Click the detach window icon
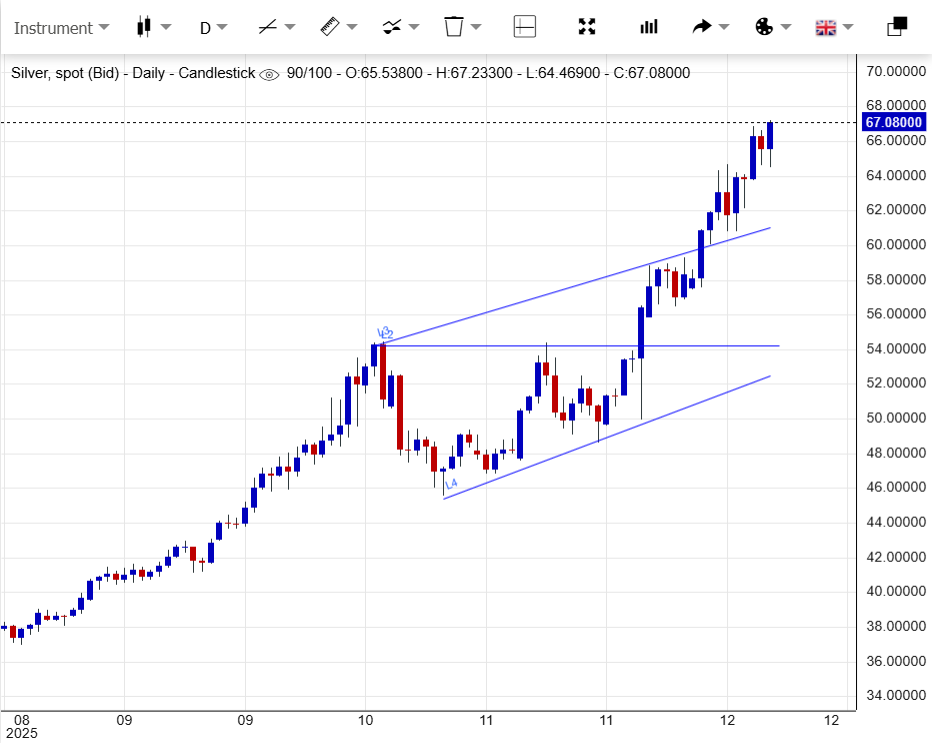The image size is (932, 743). pyautogui.click(x=897, y=27)
